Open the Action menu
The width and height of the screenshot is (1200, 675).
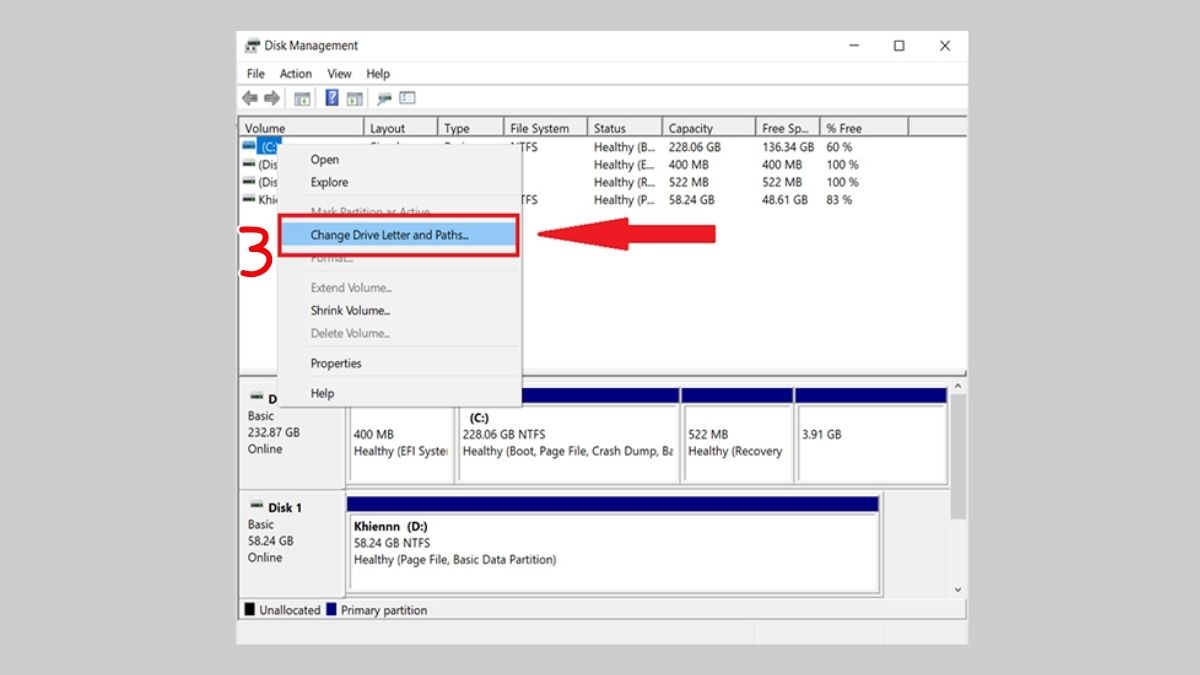(x=295, y=74)
